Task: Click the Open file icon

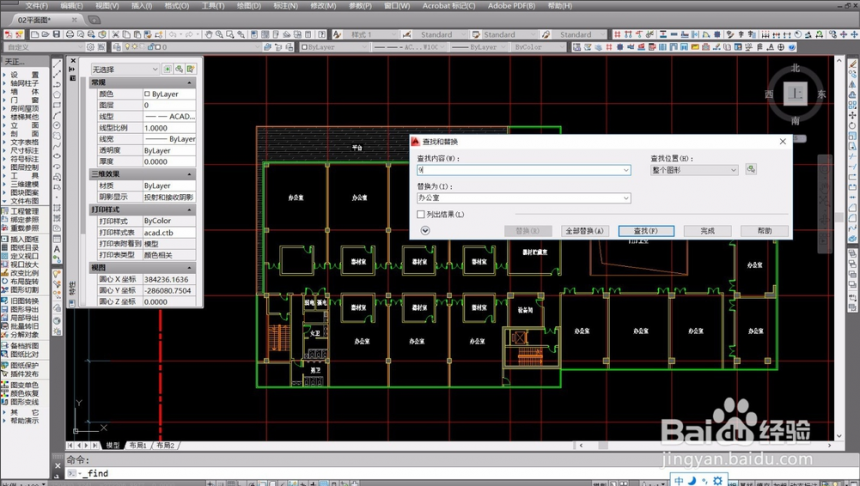Action: click(46, 34)
